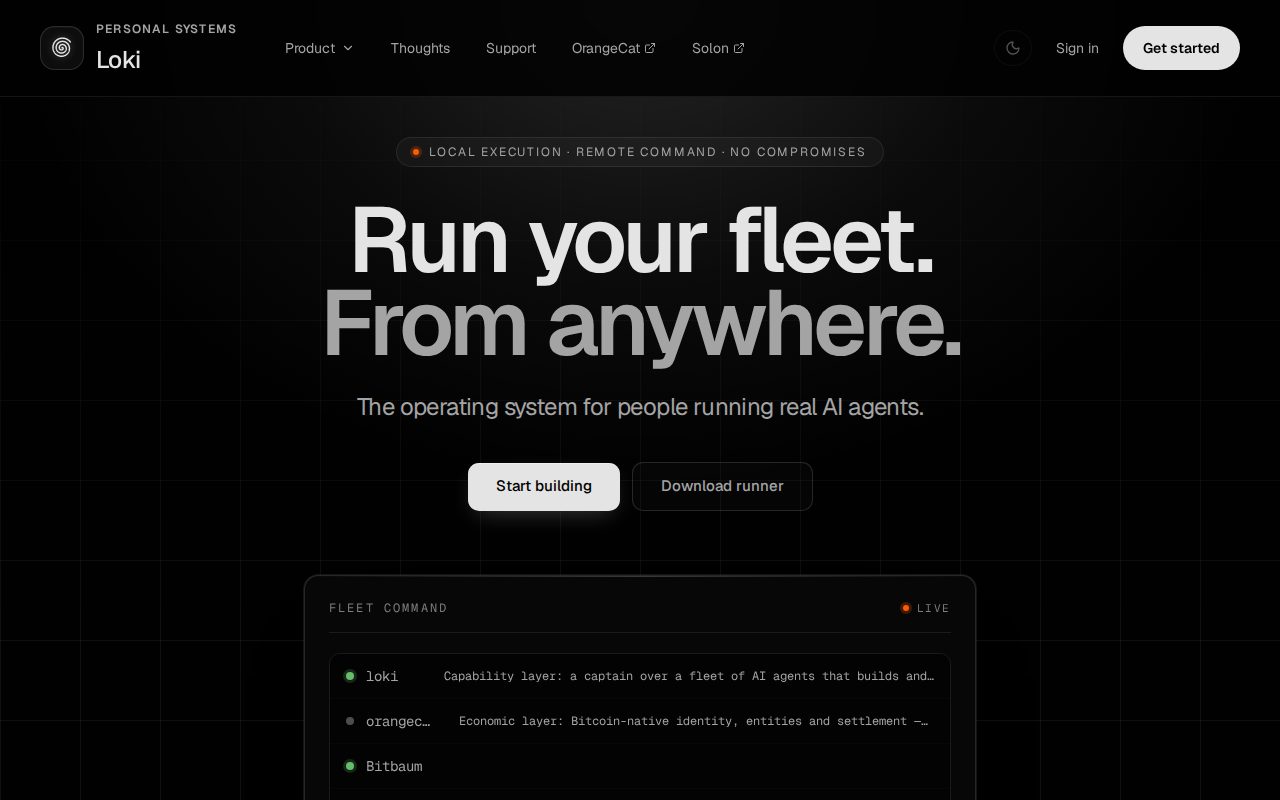Toggle dark mode with the moon icon
Screen dimensions: 1280x800
1013,48
